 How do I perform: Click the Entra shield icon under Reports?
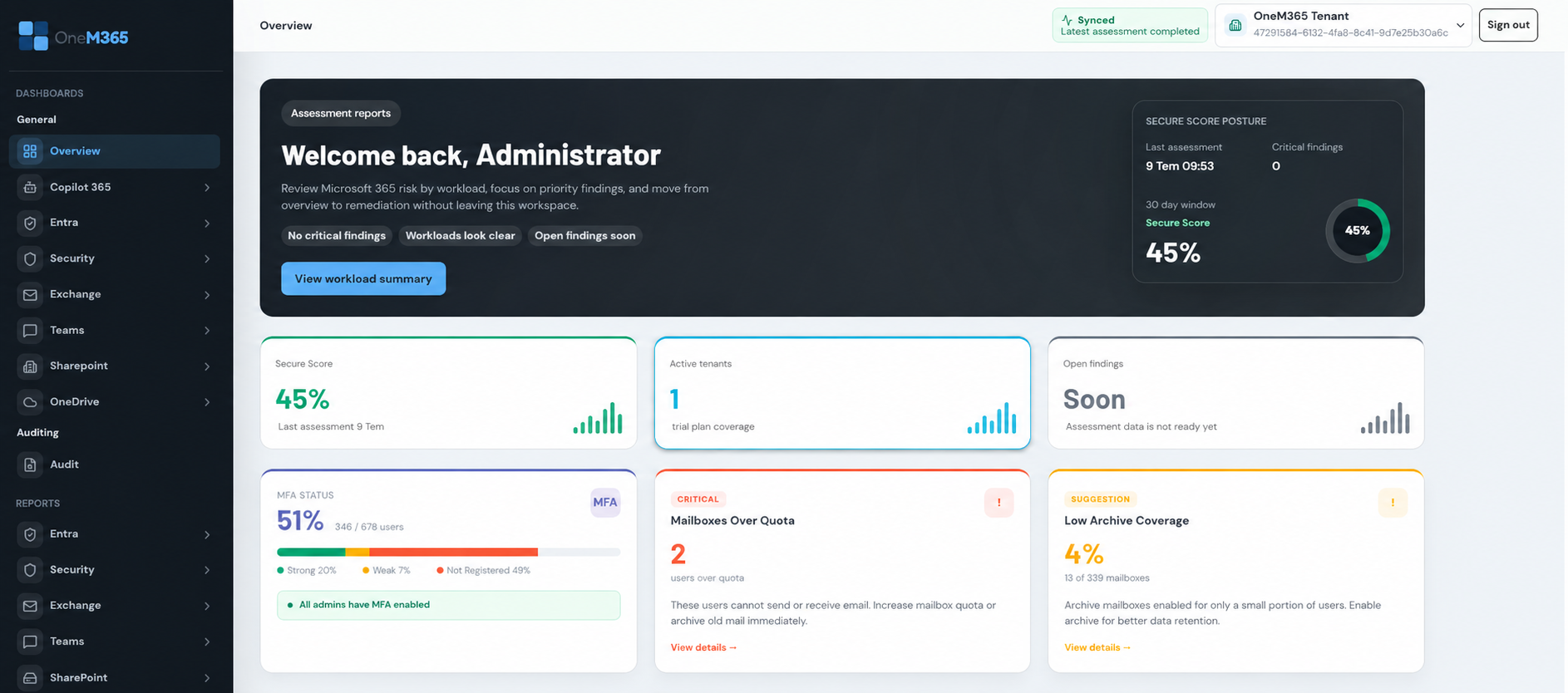[30, 534]
